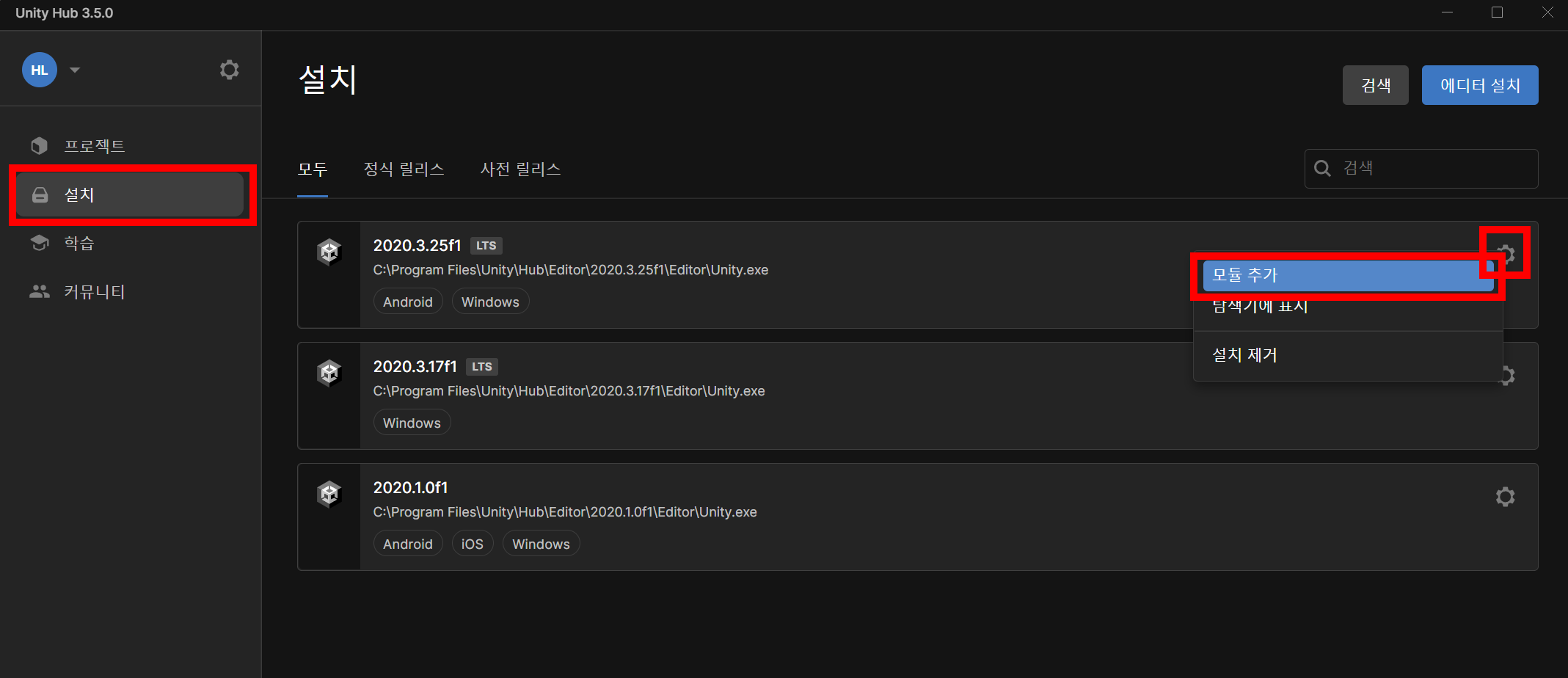Click Unity logo icon for 2020.1.0f1

tap(329, 495)
